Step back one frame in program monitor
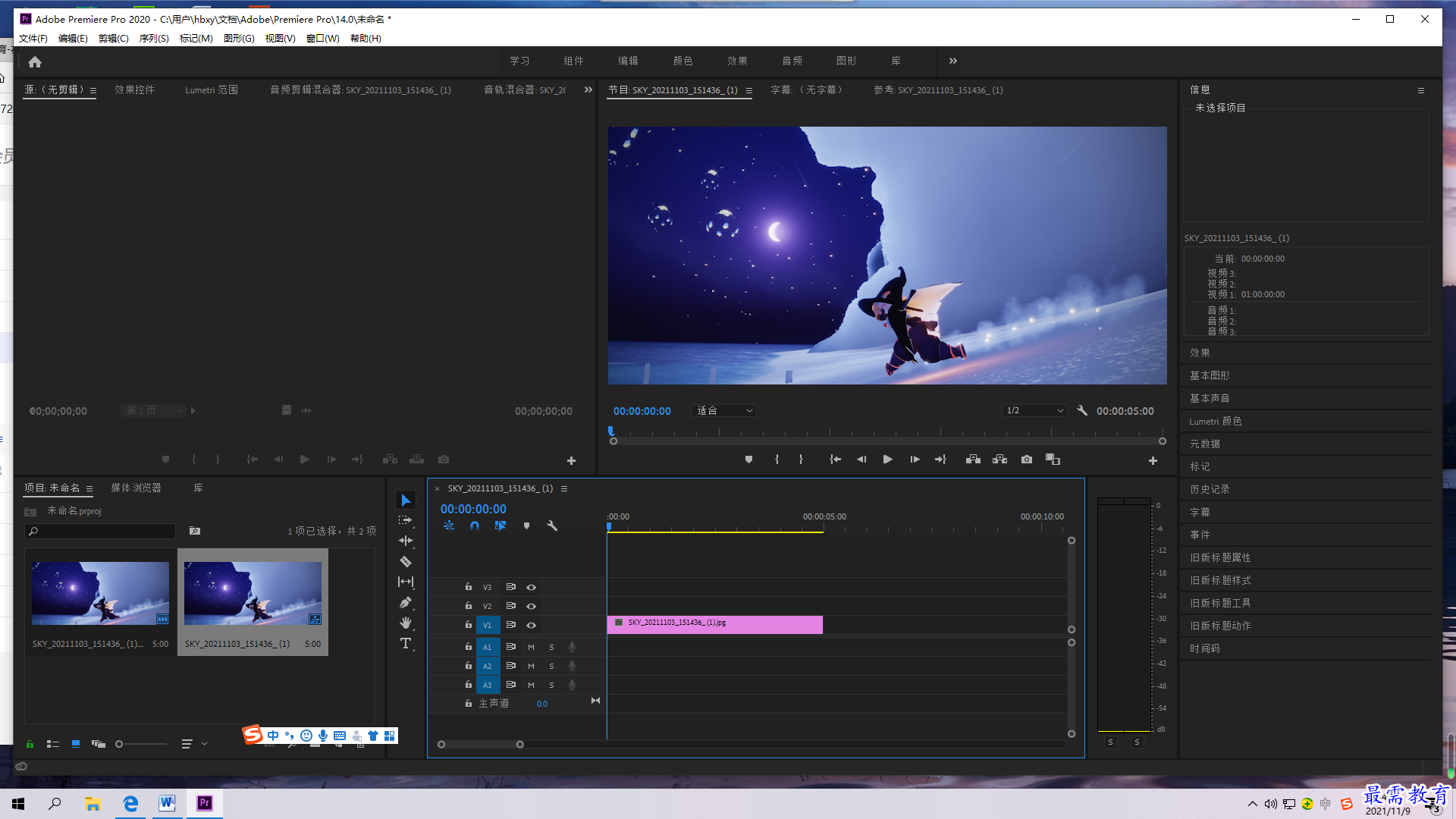Viewport: 1456px width, 819px height. (861, 459)
